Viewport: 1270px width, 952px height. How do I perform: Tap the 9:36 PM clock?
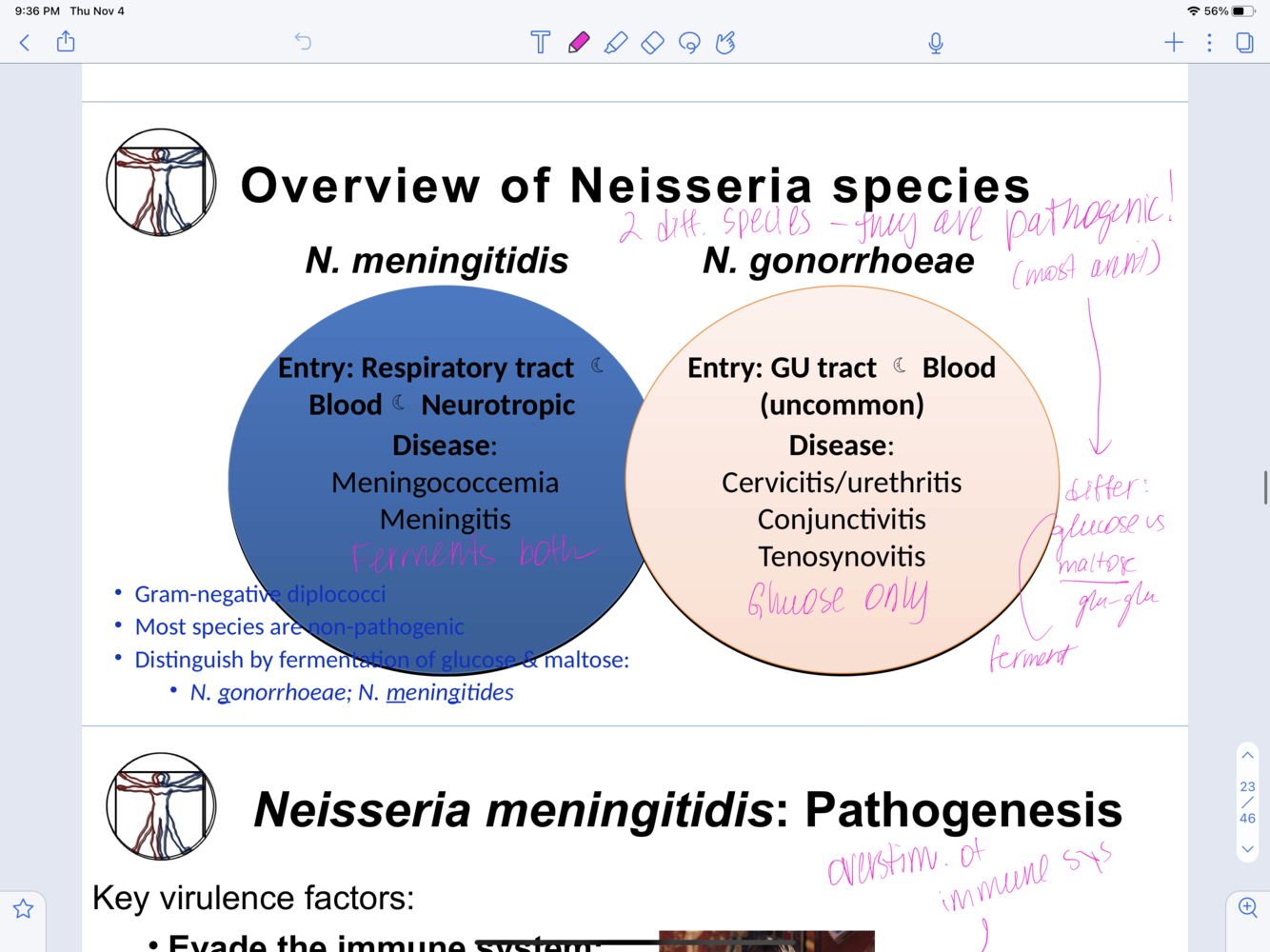coord(37,11)
